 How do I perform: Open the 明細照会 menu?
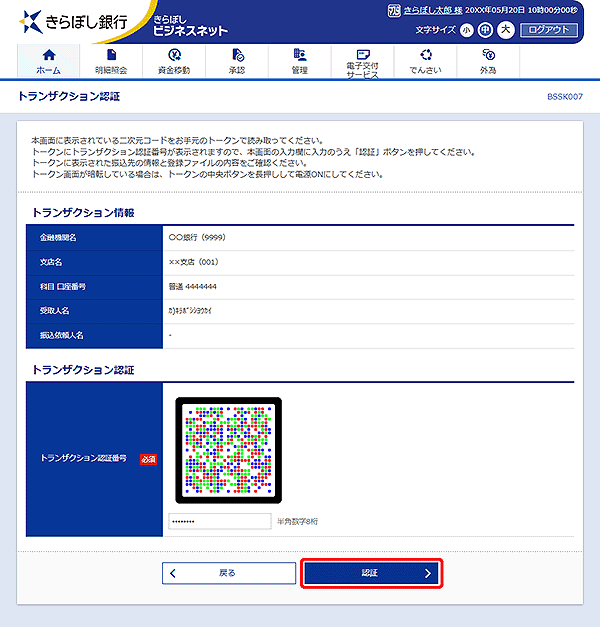(x=111, y=61)
